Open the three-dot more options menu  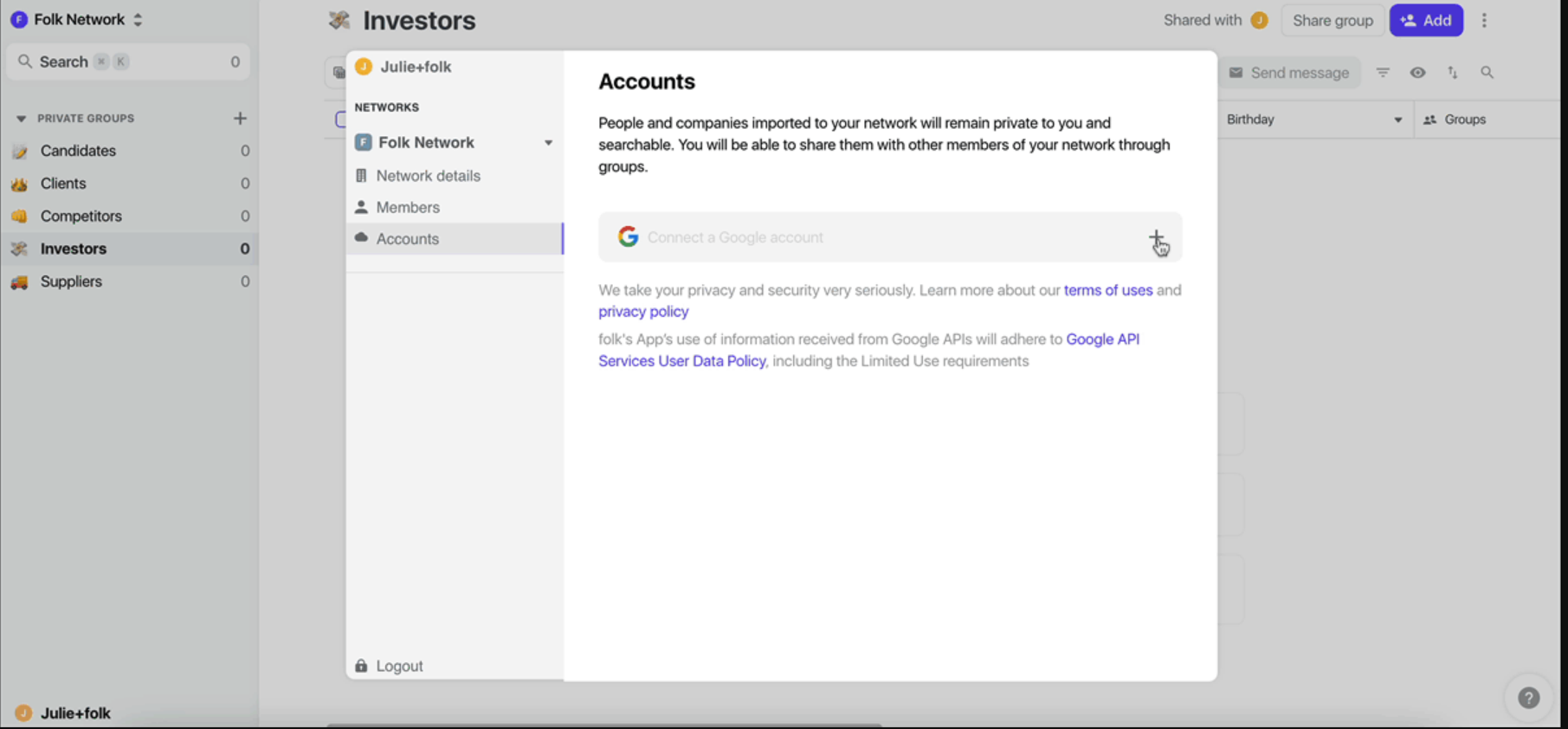[x=1484, y=21]
